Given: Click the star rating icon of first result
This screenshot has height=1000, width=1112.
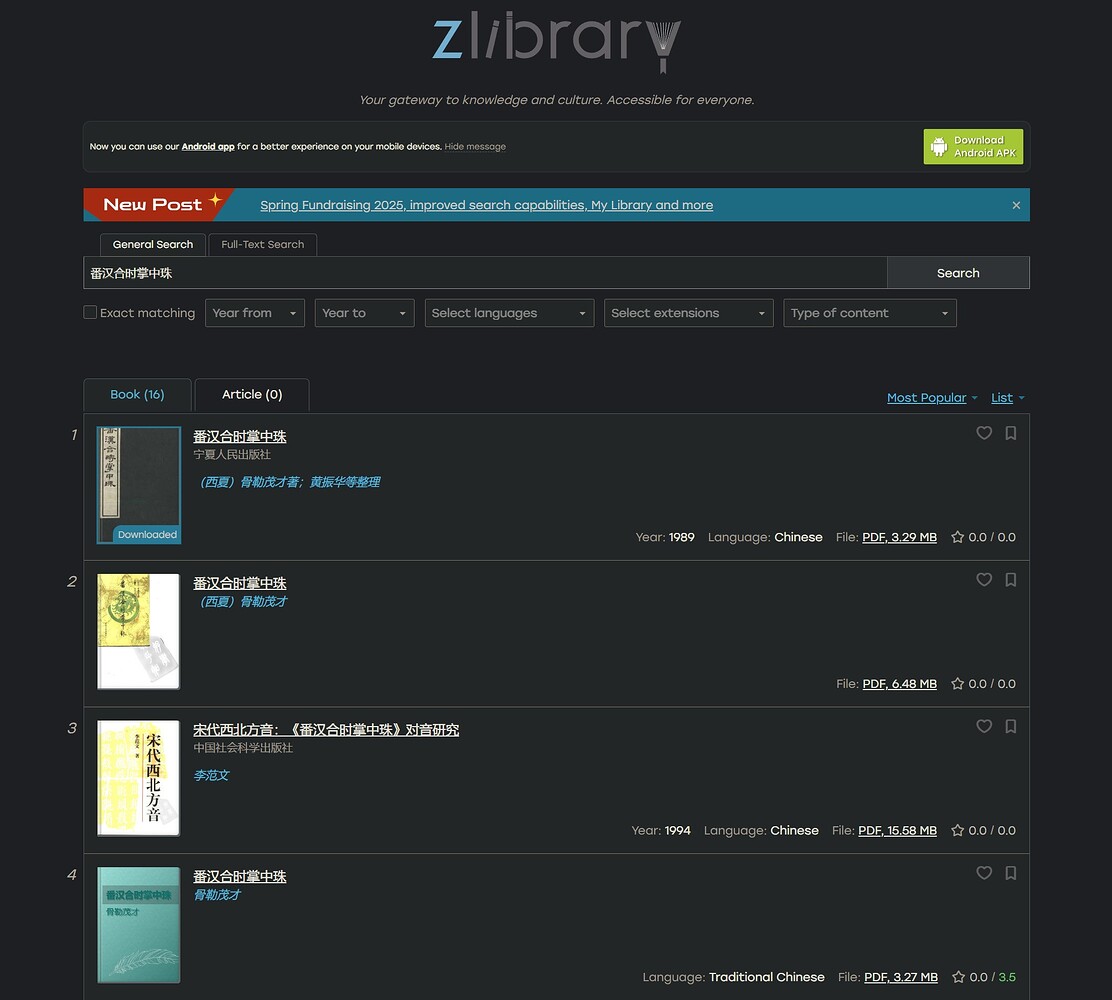Looking at the screenshot, I should click(x=957, y=537).
